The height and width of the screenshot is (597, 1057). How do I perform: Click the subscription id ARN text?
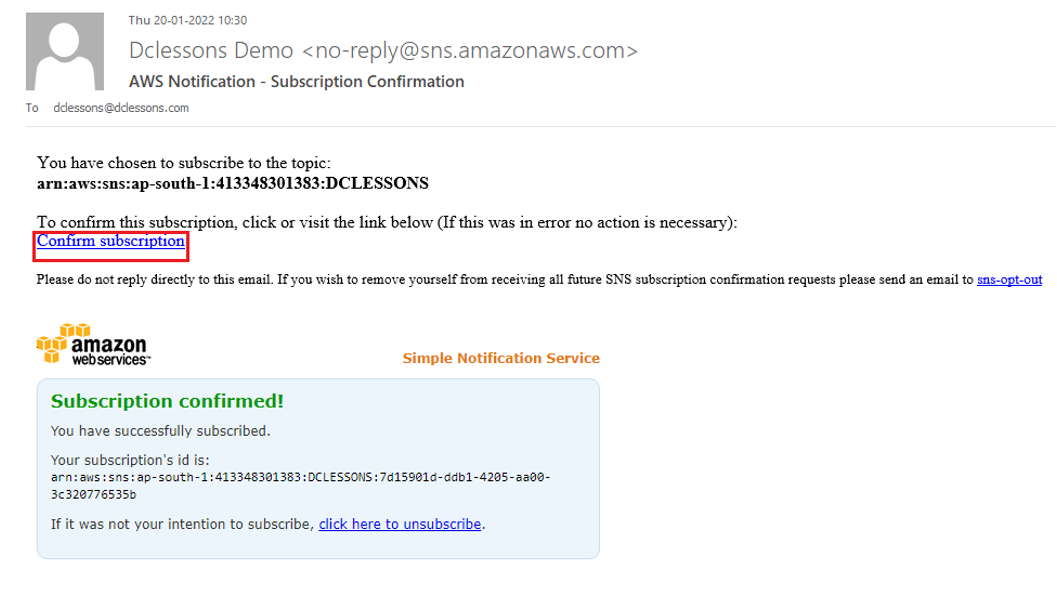tap(301, 486)
